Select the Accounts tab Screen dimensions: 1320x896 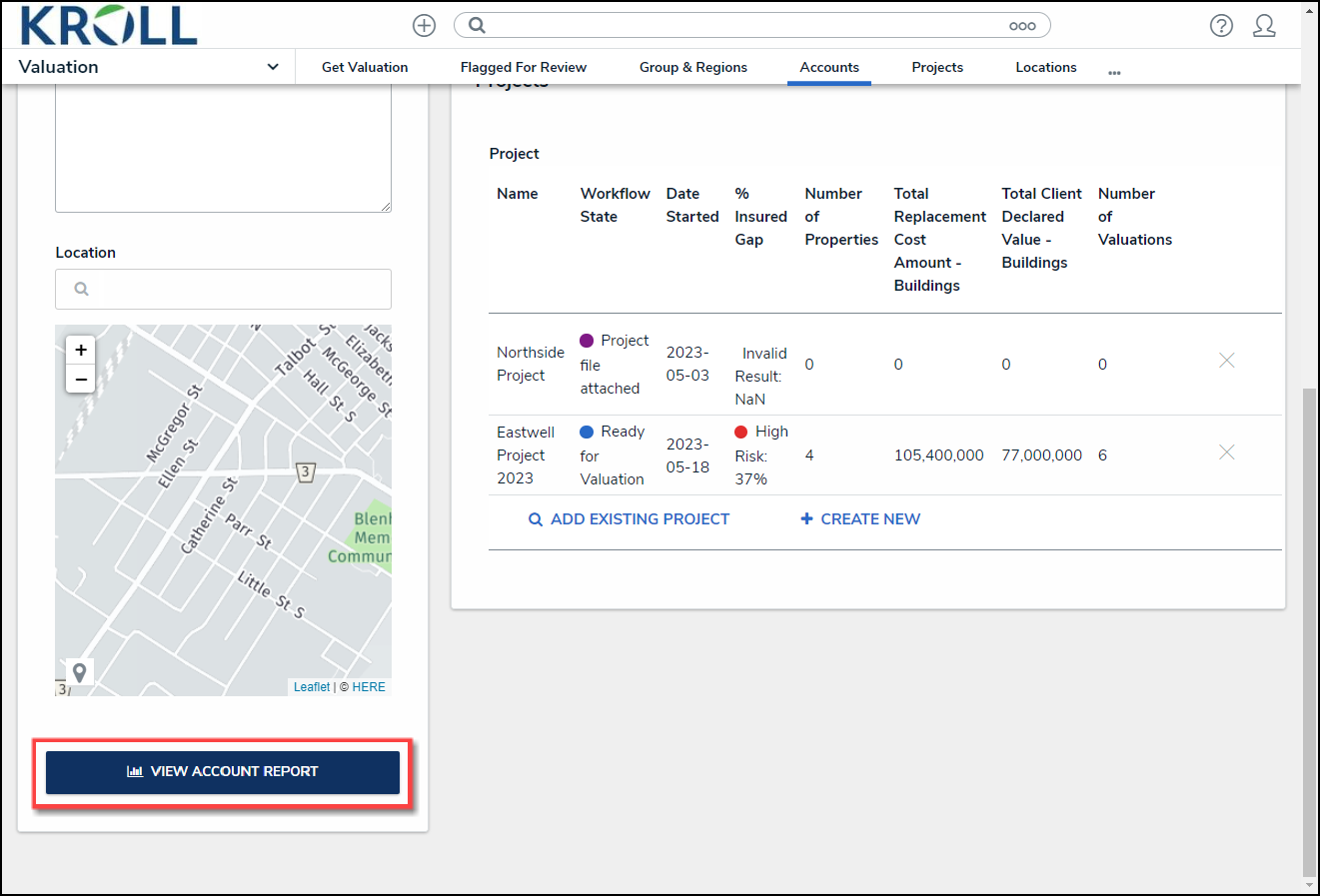click(829, 67)
